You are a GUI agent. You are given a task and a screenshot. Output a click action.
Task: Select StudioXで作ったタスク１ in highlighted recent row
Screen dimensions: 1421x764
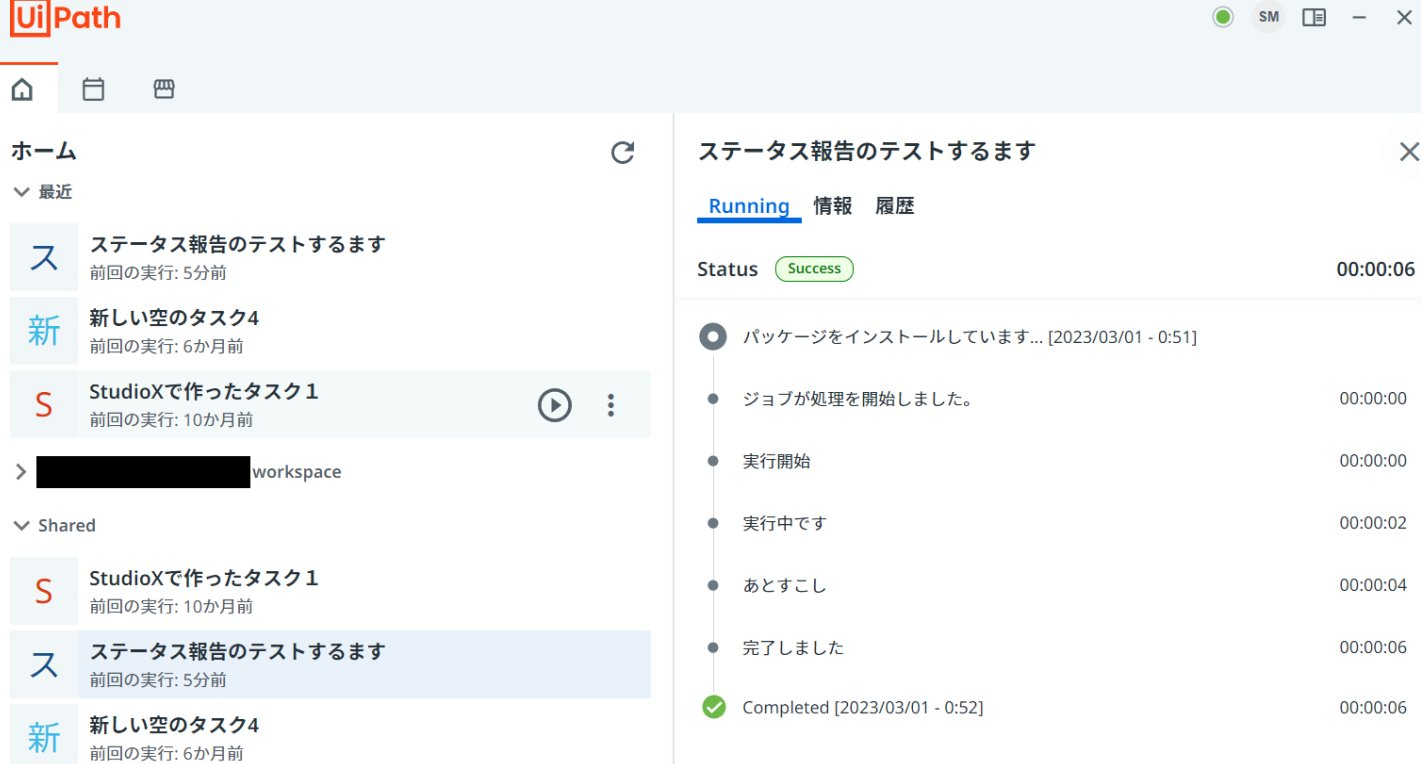[x=330, y=405]
